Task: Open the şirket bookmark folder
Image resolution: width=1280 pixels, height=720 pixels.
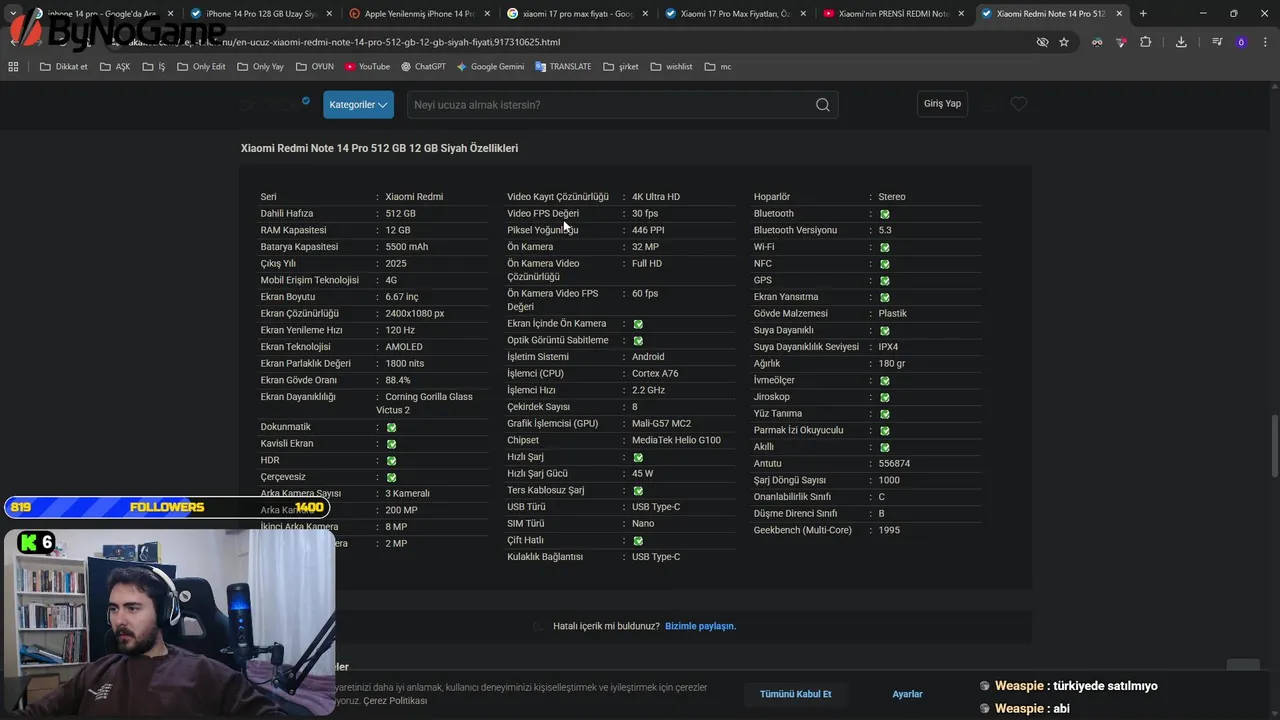Action: coord(620,66)
